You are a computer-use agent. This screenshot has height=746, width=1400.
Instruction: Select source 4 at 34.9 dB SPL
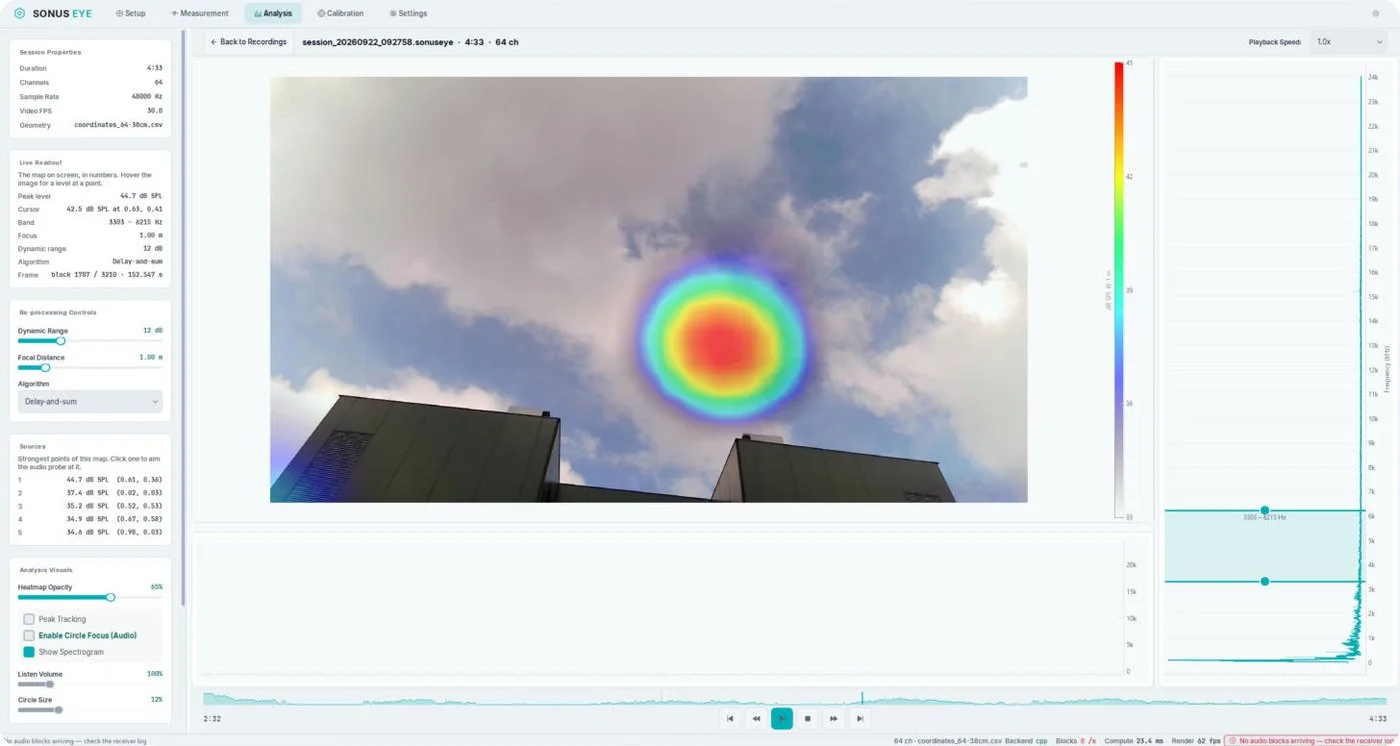(x=90, y=519)
